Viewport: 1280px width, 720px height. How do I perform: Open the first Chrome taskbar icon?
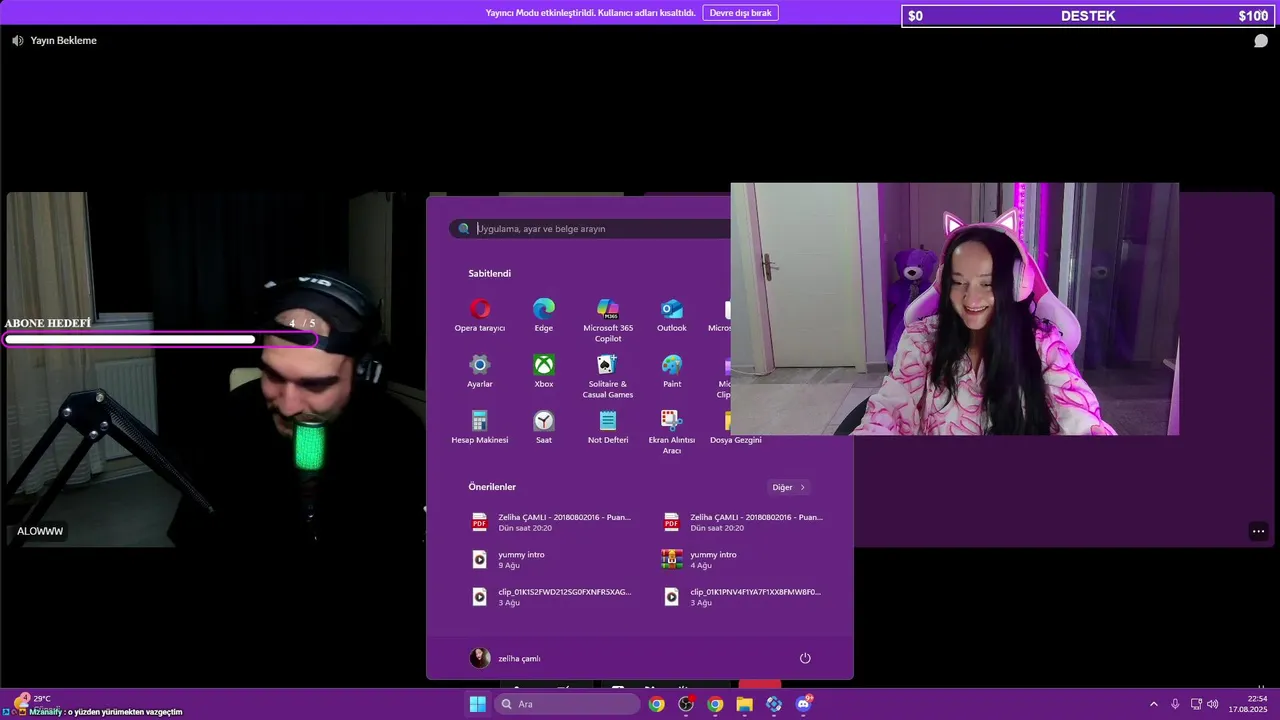point(656,704)
